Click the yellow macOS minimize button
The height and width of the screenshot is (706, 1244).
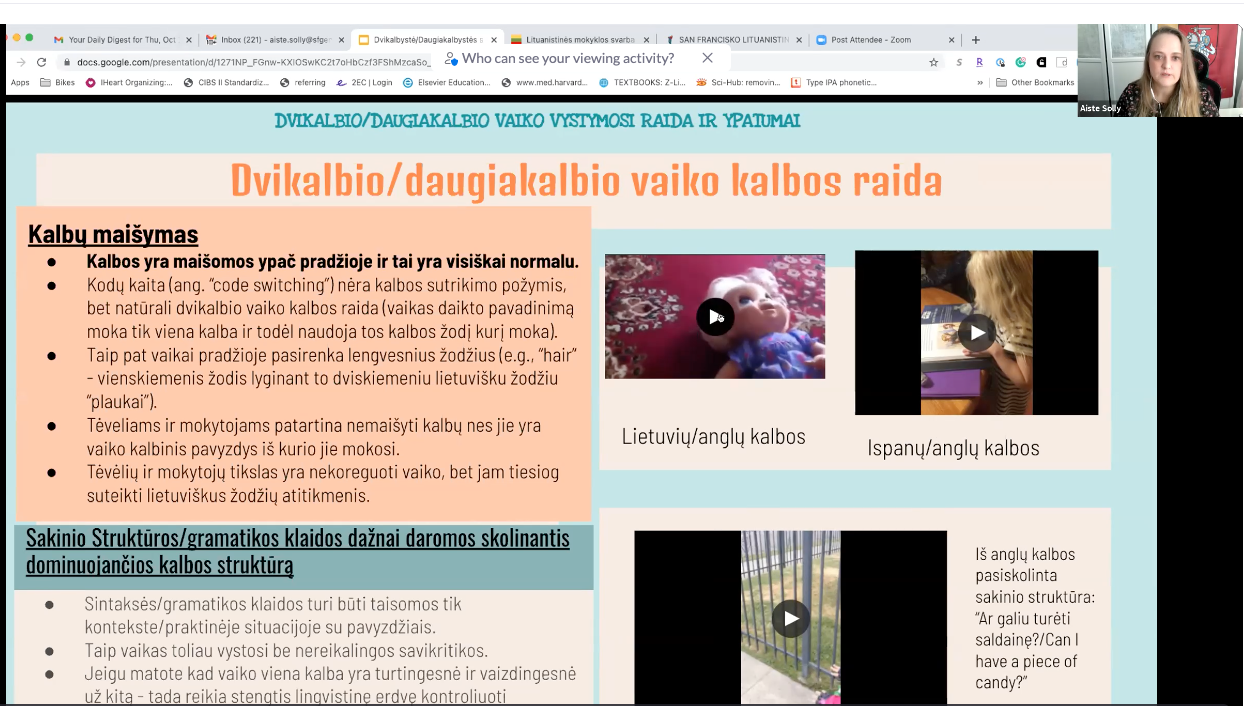coord(18,38)
